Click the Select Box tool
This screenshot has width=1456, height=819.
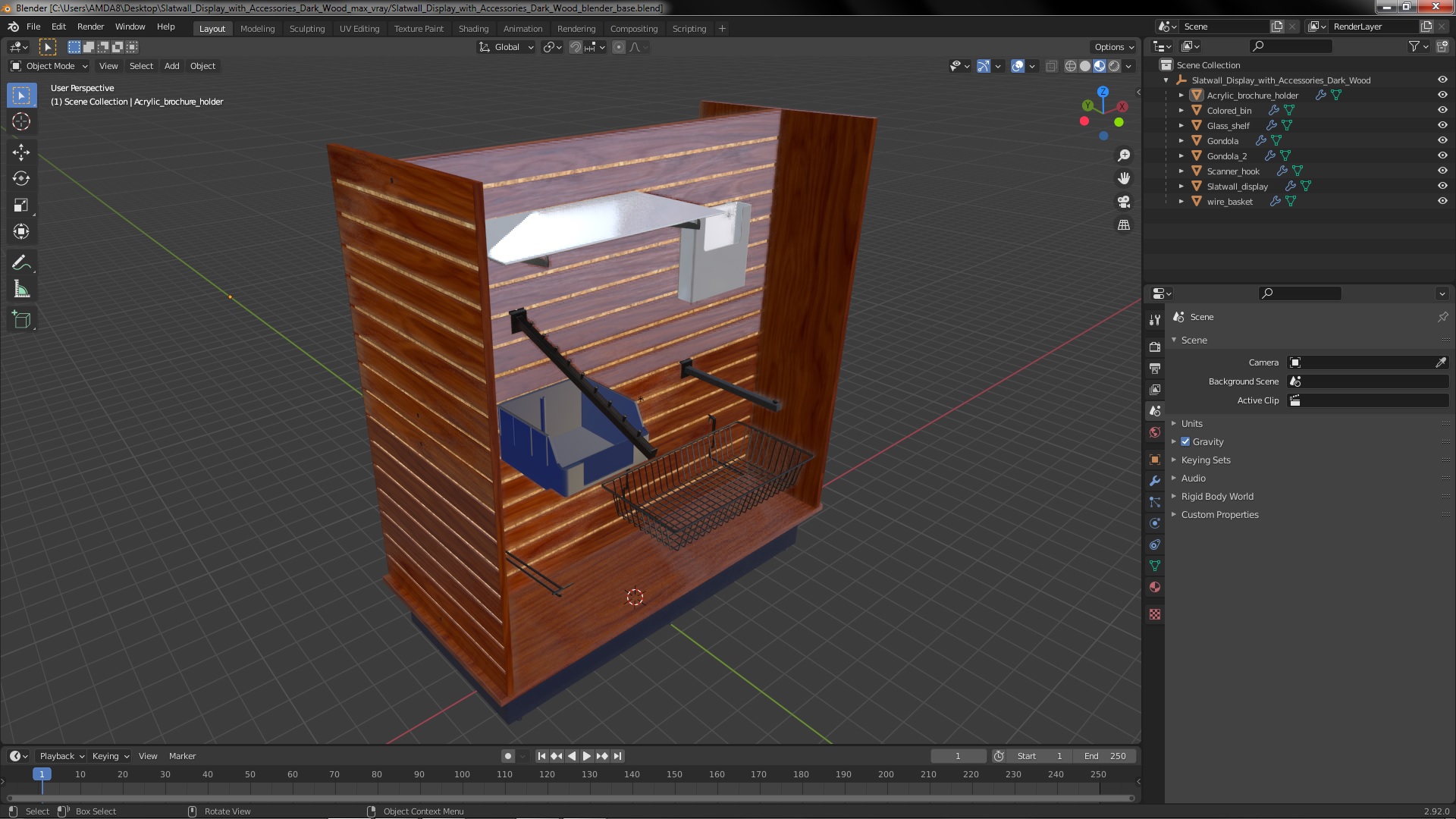point(21,96)
